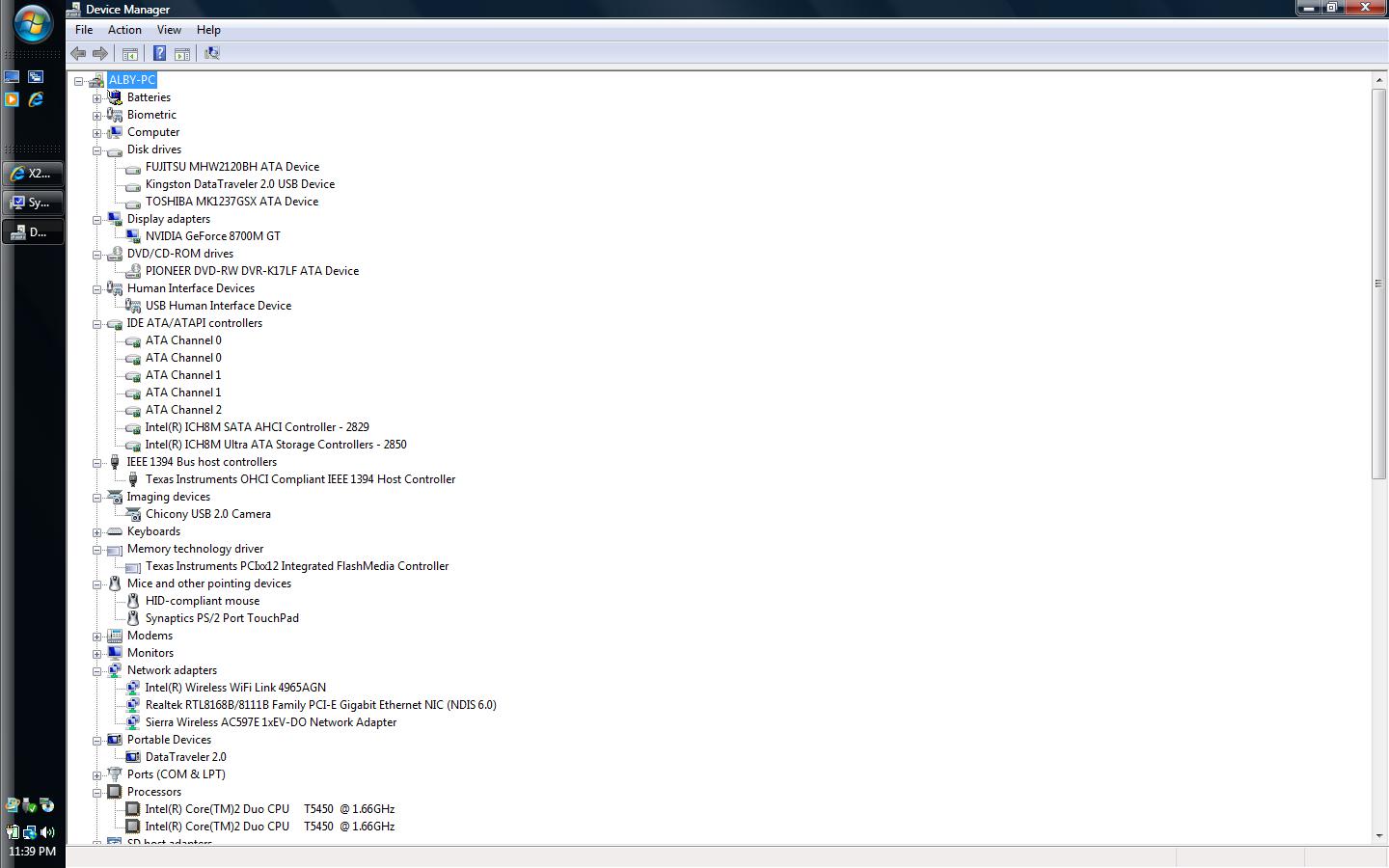The height and width of the screenshot is (868, 1389).
Task: Click the Keyboards category icon
Action: 115,531
